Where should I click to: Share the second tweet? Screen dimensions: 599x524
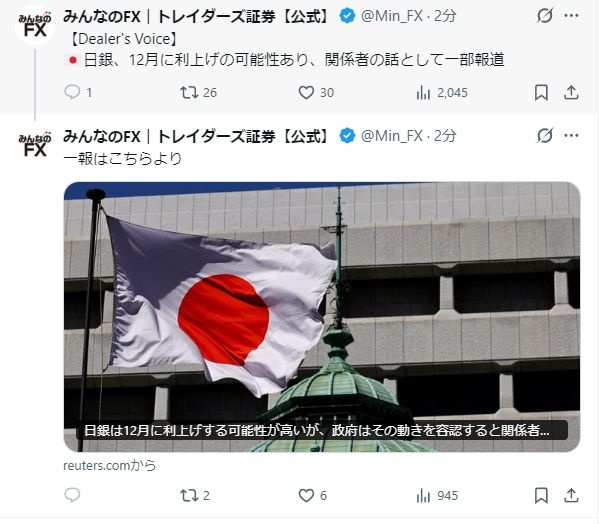[x=571, y=496]
